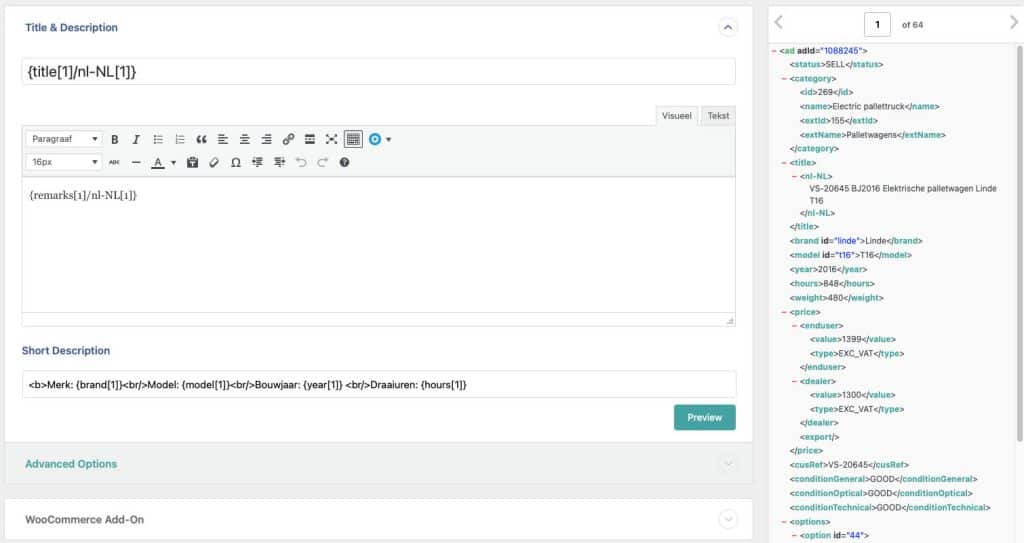
Task: Click the blue circular shortcode icon
Action: point(375,139)
